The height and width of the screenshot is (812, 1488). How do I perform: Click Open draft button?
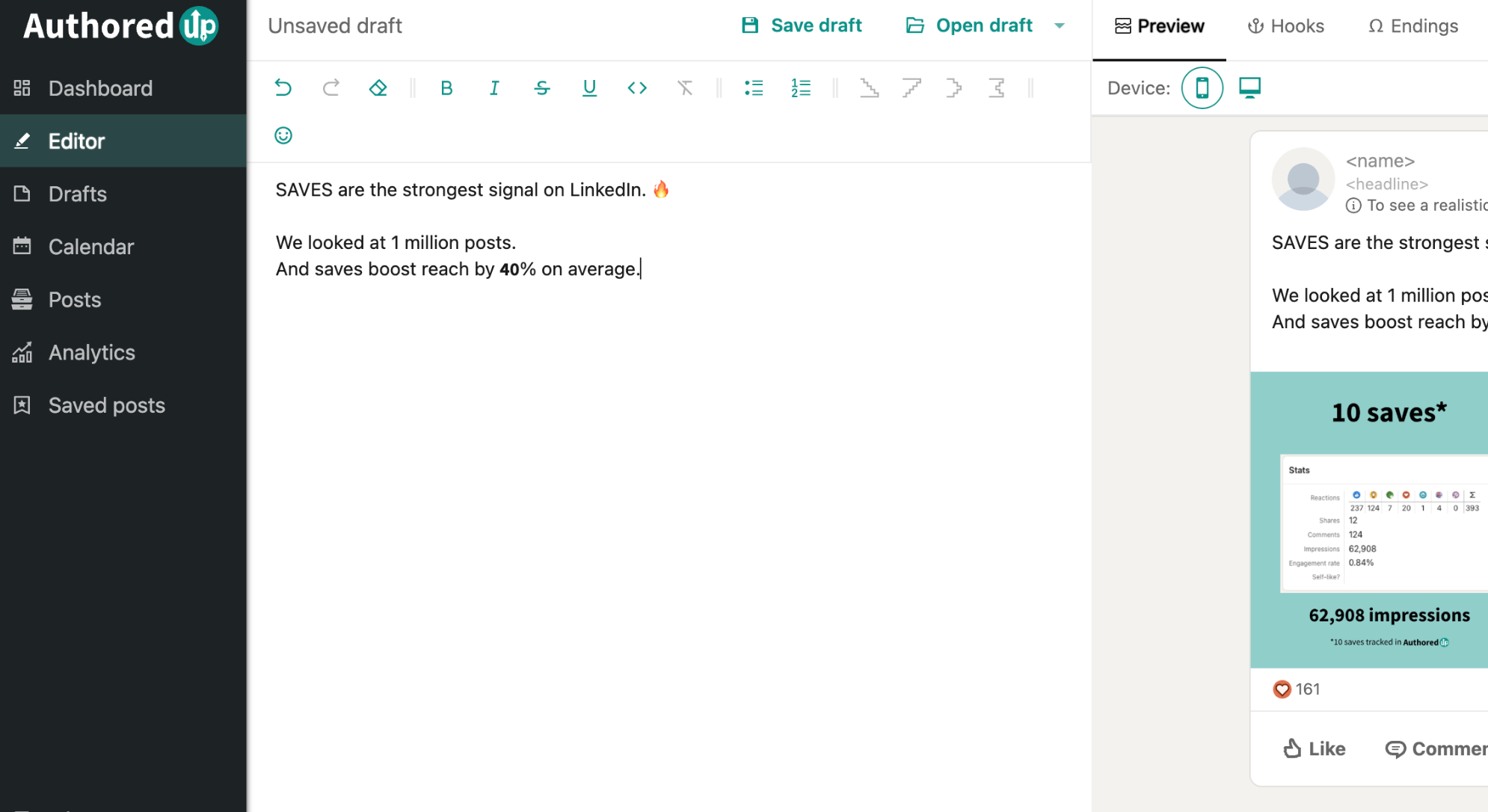[x=969, y=26]
